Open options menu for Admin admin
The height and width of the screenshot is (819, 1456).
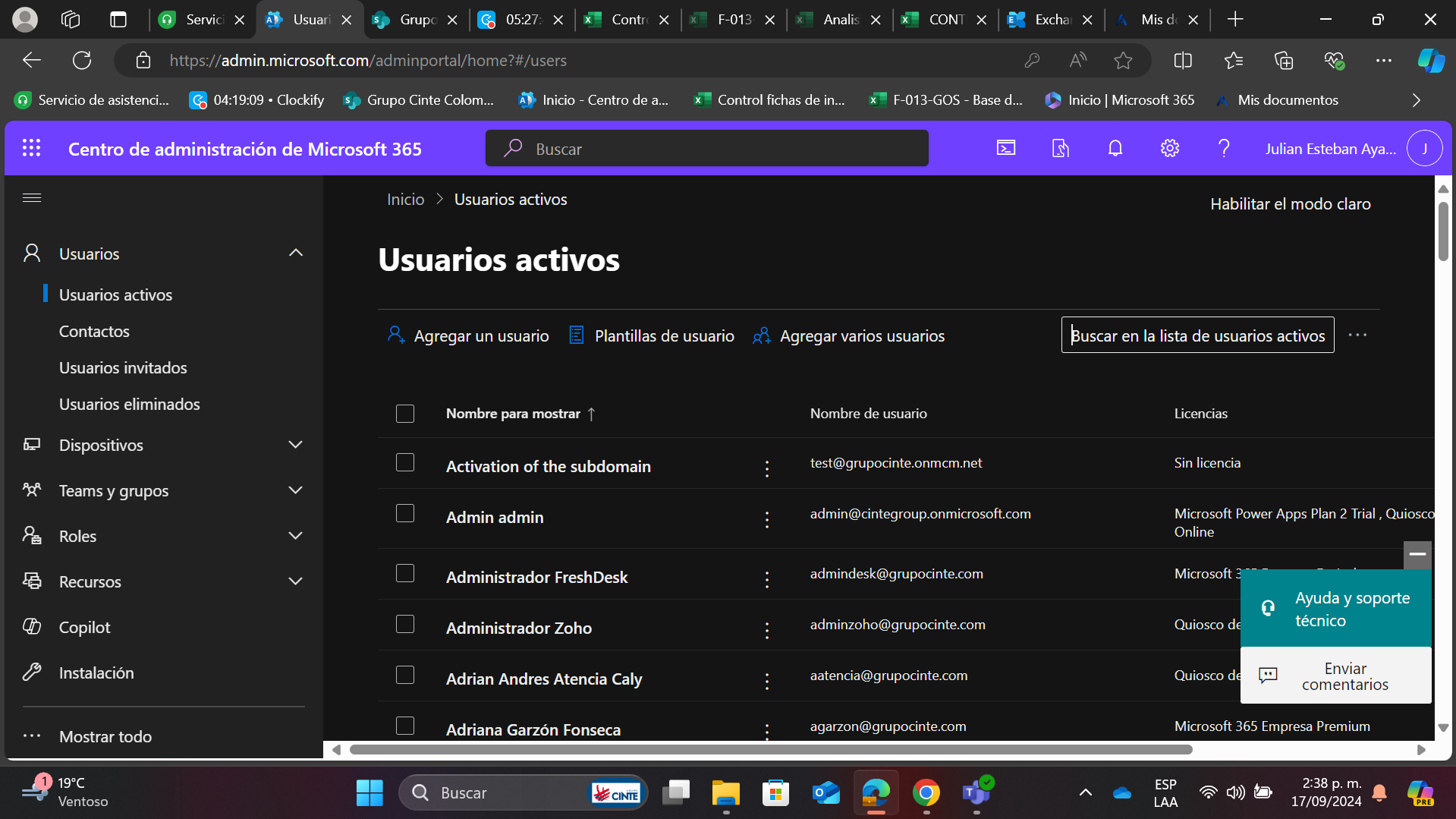(x=767, y=519)
